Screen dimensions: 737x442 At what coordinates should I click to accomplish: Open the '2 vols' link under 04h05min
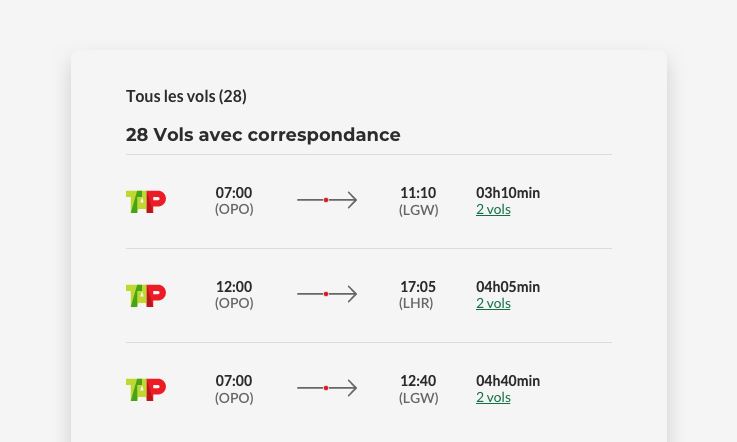click(x=493, y=304)
